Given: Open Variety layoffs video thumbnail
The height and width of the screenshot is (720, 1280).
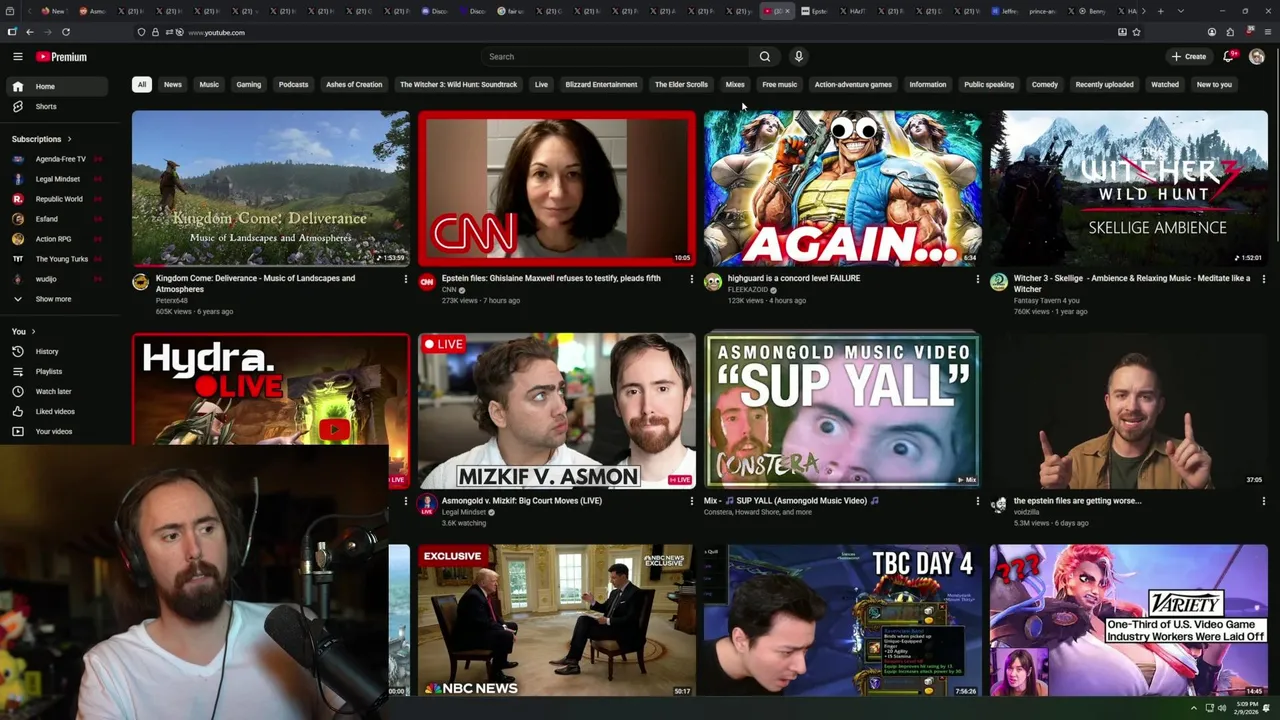Looking at the screenshot, I should pyautogui.click(x=1129, y=621).
